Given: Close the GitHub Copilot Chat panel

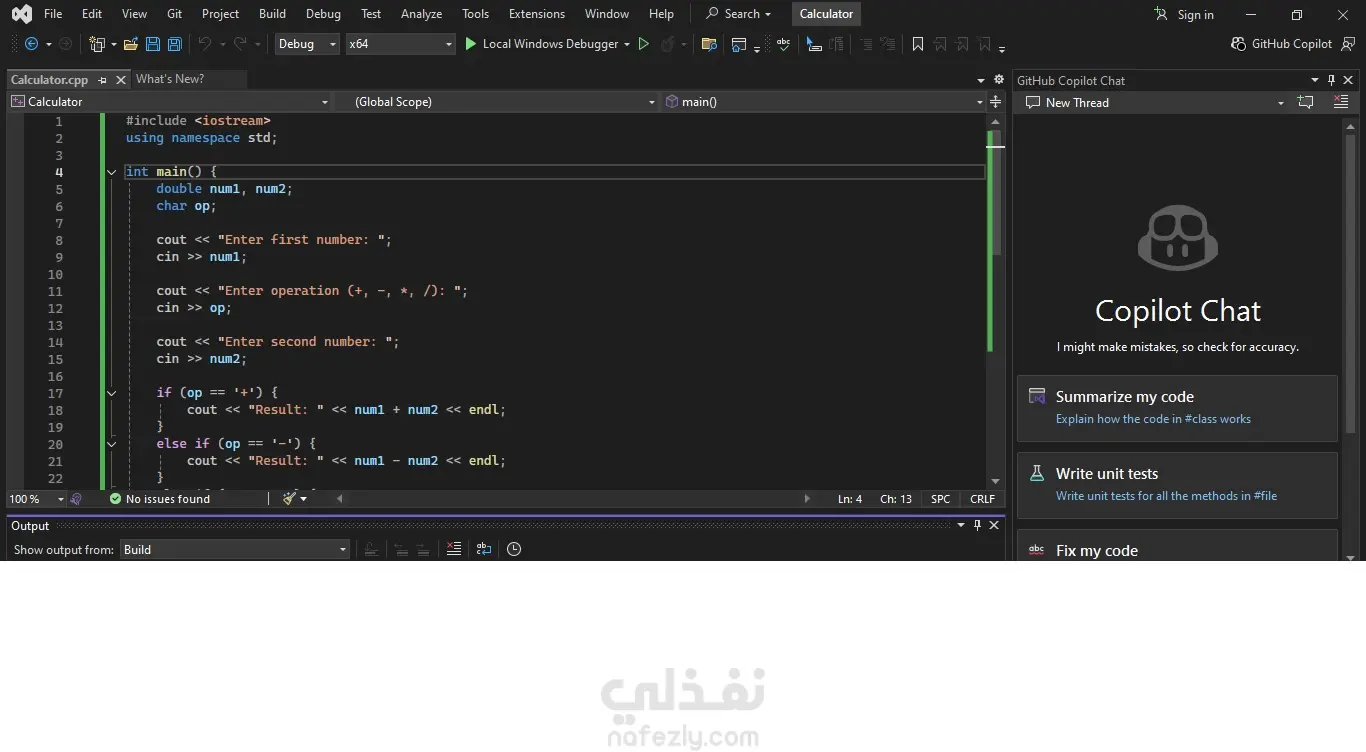Looking at the screenshot, I should click(x=1348, y=80).
